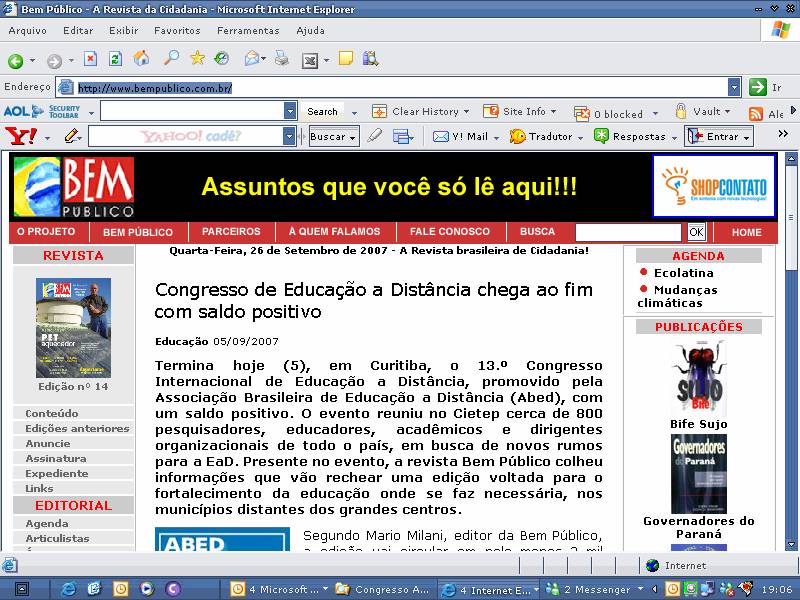Click the Yahoo cadê search field
The height and width of the screenshot is (600, 800).
click(x=185, y=137)
